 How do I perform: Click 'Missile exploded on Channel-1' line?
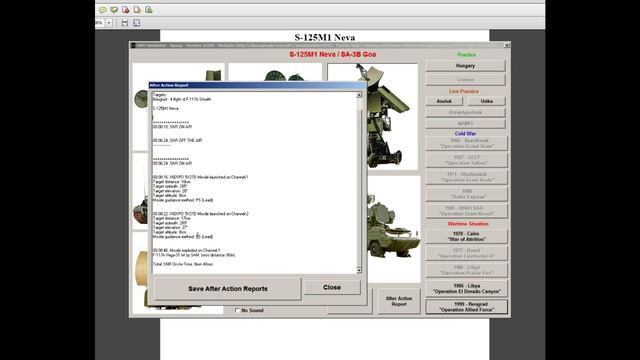[x=186, y=250]
